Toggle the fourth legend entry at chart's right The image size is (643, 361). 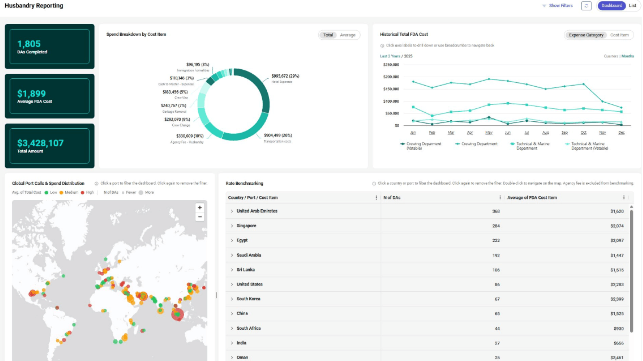pyautogui.click(x=586, y=146)
